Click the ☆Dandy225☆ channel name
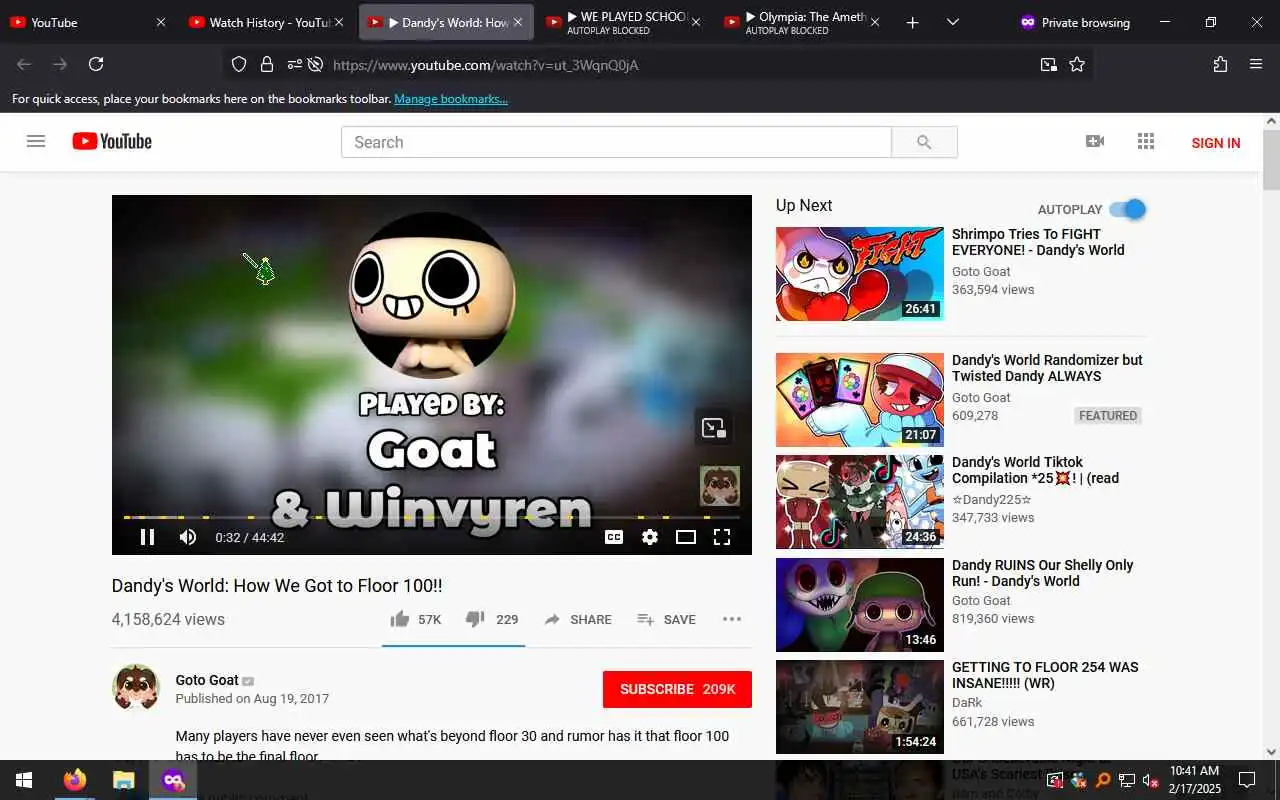The image size is (1280, 800). [x=991, y=499]
